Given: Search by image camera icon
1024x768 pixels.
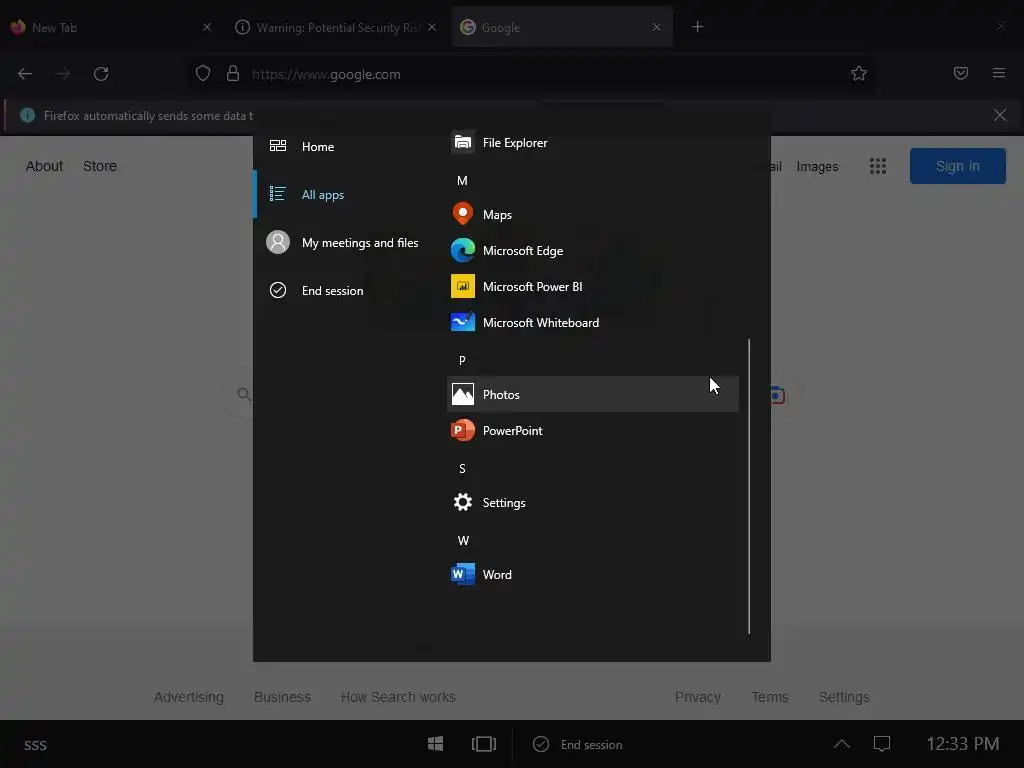Looking at the screenshot, I should (x=777, y=395).
